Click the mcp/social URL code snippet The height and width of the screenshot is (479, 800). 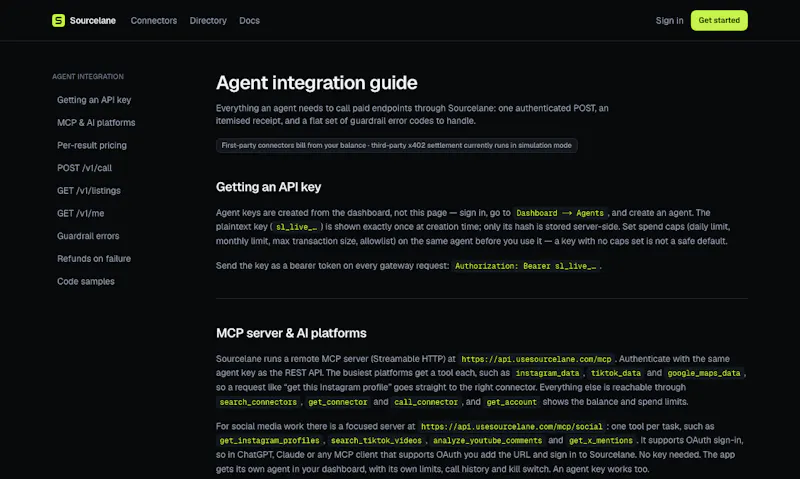click(512, 426)
